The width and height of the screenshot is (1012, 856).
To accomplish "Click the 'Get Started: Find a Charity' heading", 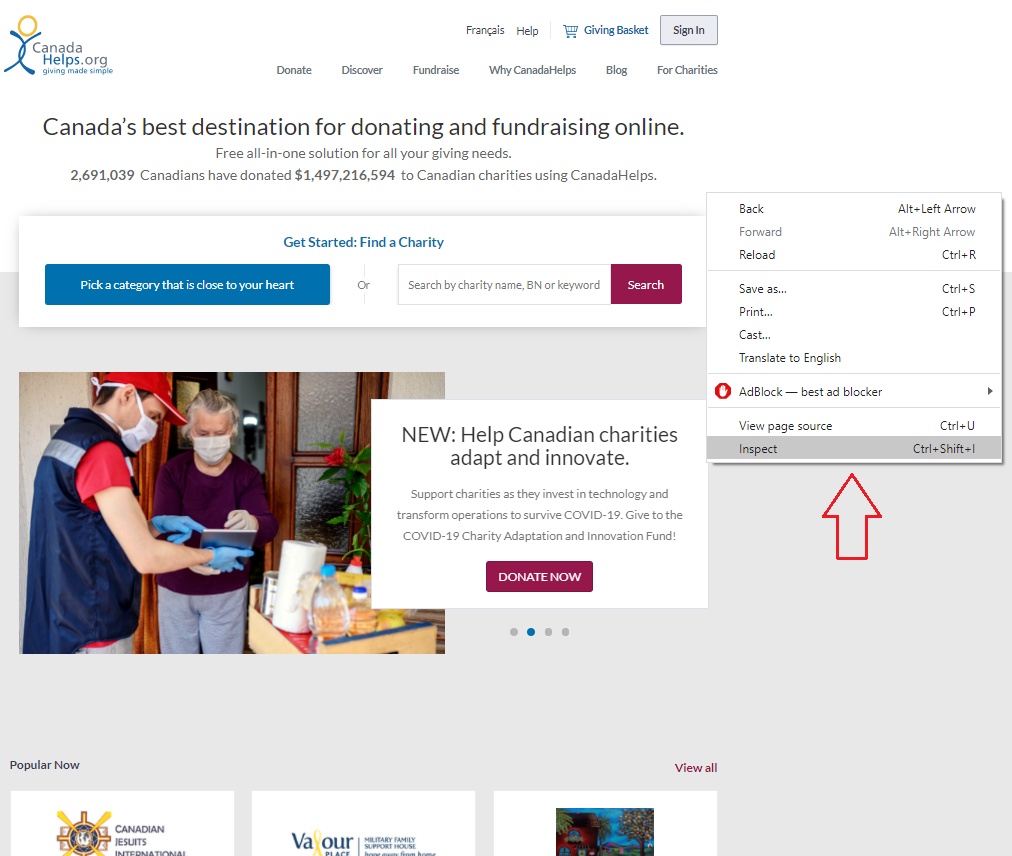I will [x=363, y=242].
